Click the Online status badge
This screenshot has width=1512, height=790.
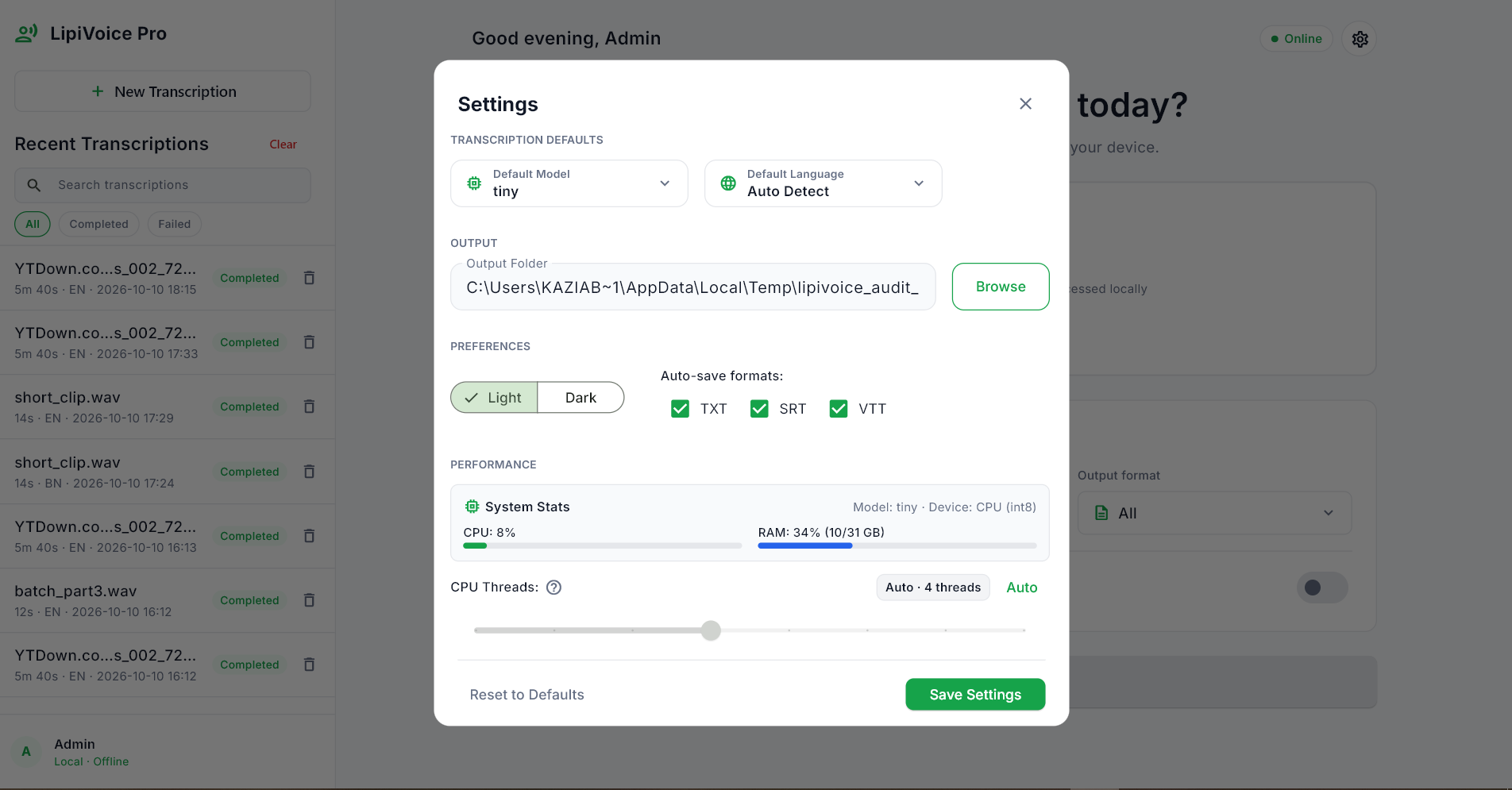click(1296, 39)
